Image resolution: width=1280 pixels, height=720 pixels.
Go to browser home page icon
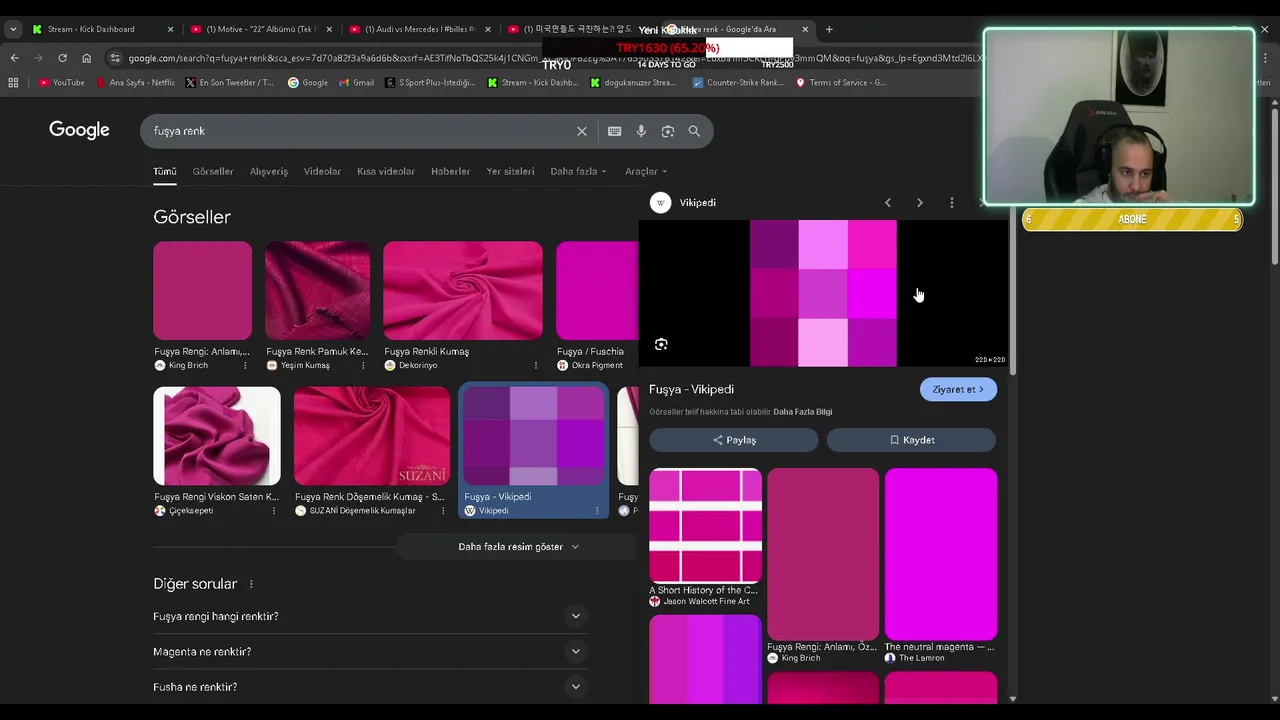pos(86,58)
